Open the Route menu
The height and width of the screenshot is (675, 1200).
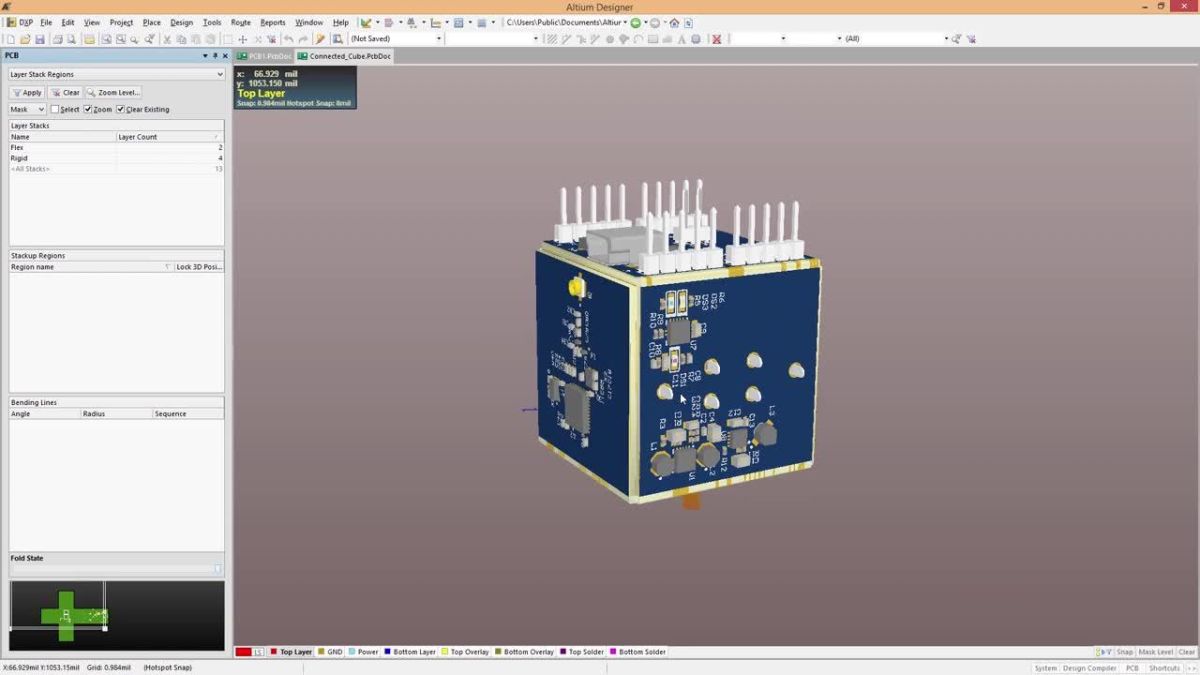click(x=240, y=22)
